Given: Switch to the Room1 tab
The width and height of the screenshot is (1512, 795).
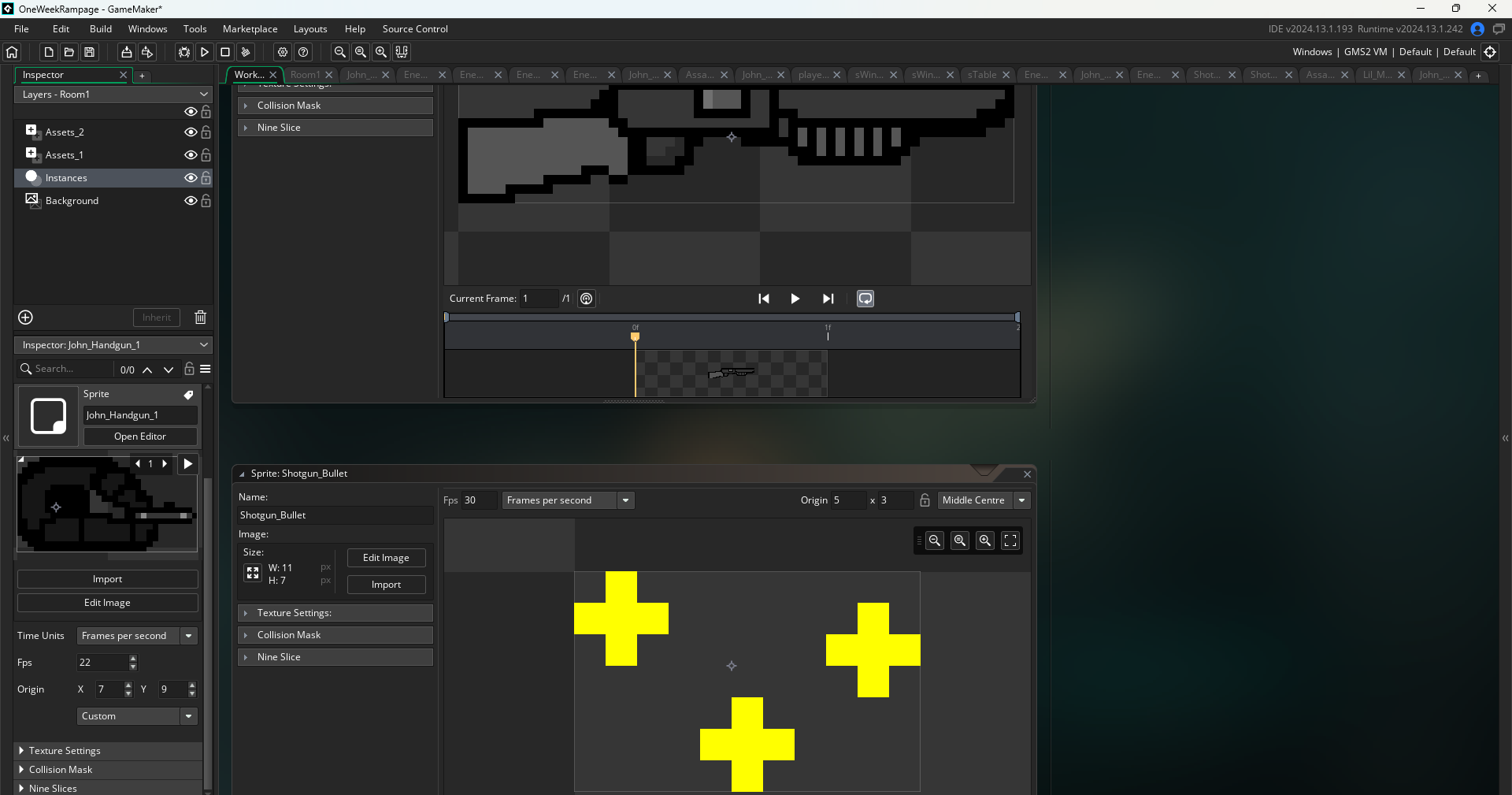Looking at the screenshot, I should point(306,75).
